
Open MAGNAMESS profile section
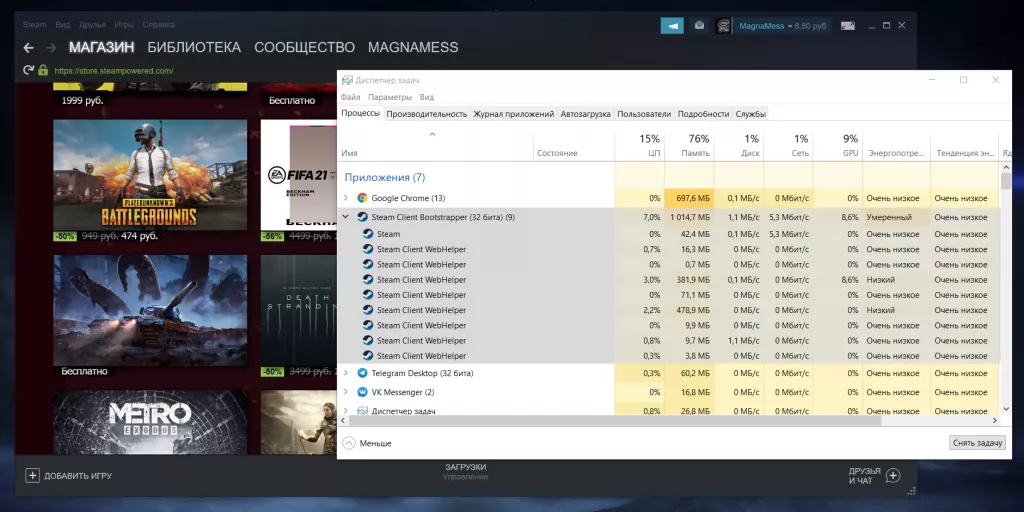413,48
